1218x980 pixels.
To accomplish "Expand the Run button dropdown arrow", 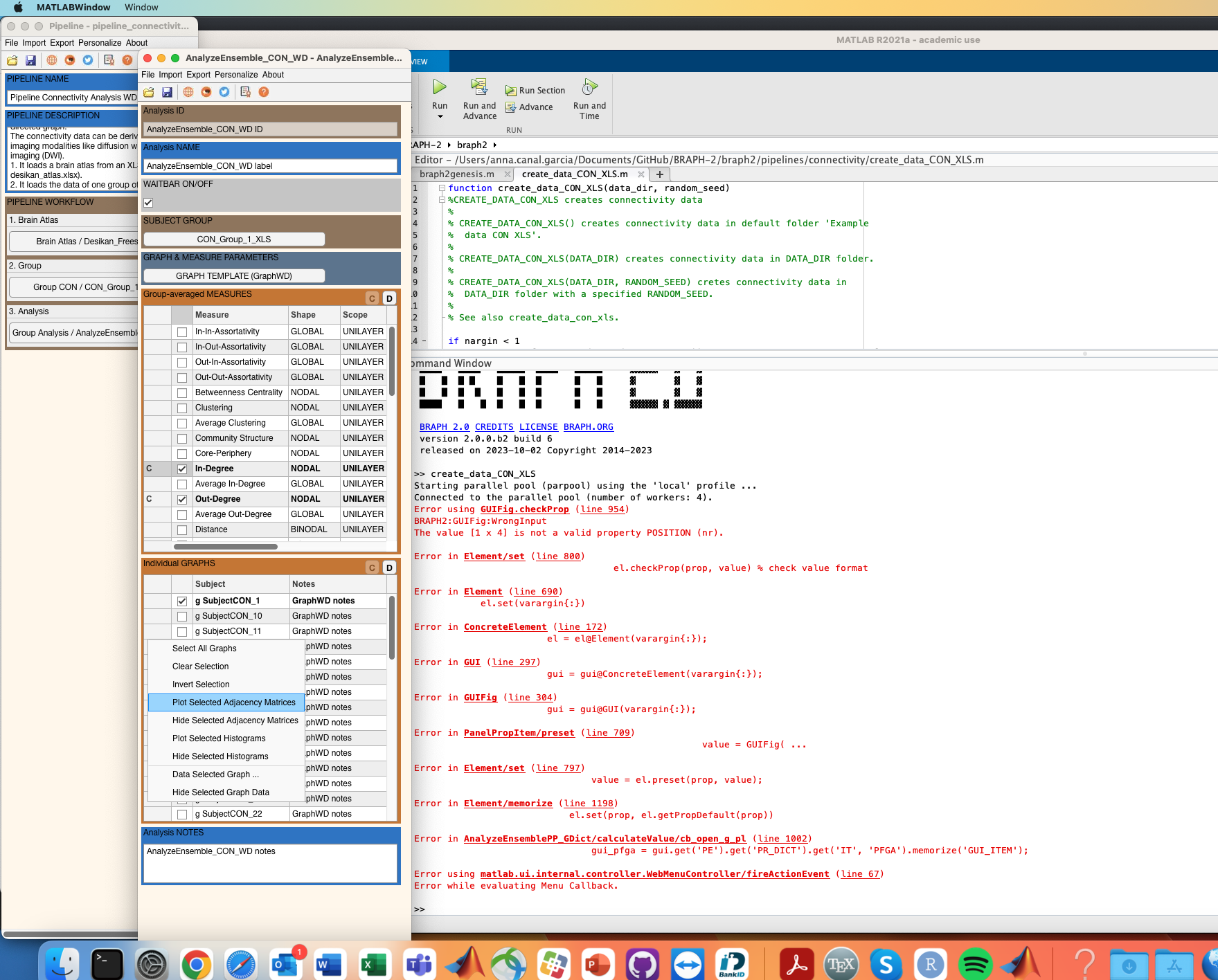I will 440,116.
